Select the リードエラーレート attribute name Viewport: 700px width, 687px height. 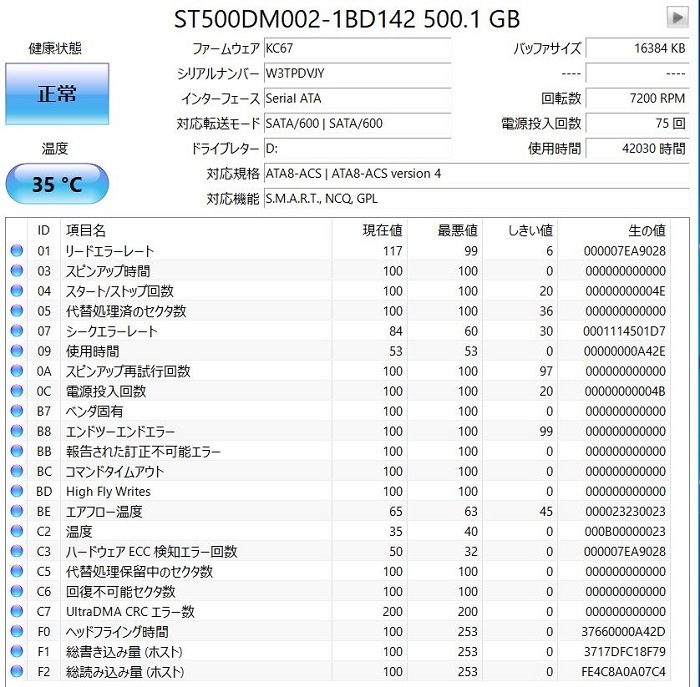(x=110, y=251)
